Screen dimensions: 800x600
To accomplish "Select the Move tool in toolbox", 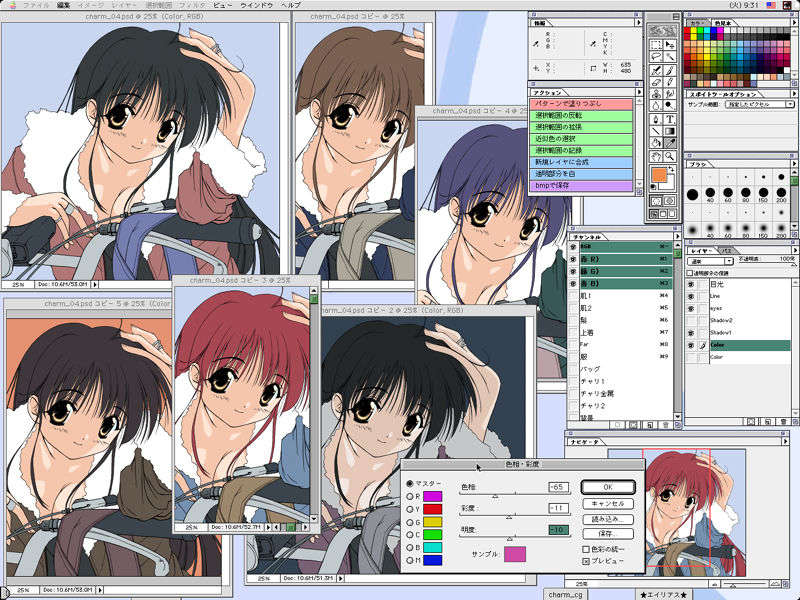I will [x=670, y=45].
